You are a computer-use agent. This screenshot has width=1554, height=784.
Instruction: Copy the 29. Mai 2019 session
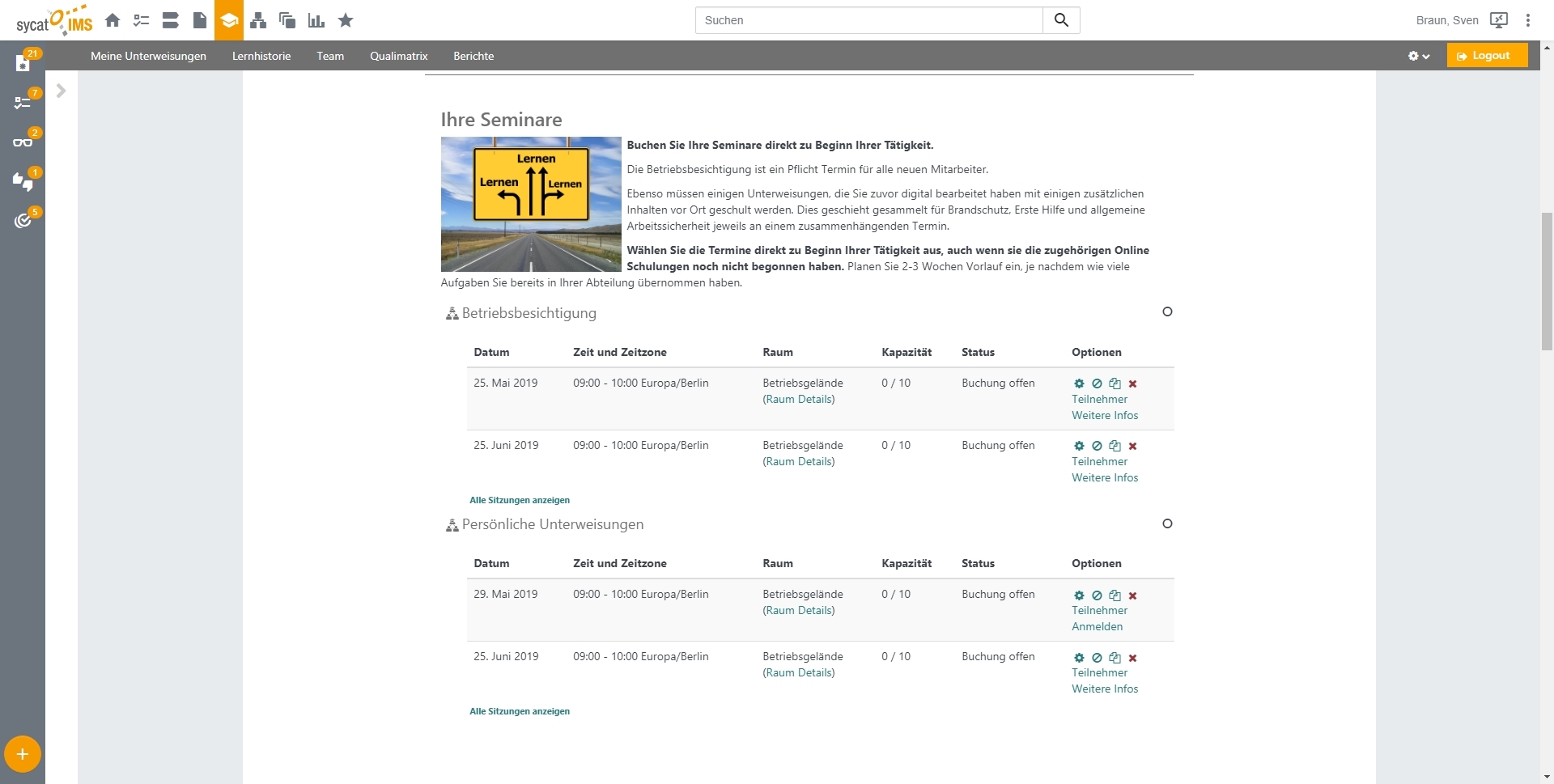coord(1115,595)
